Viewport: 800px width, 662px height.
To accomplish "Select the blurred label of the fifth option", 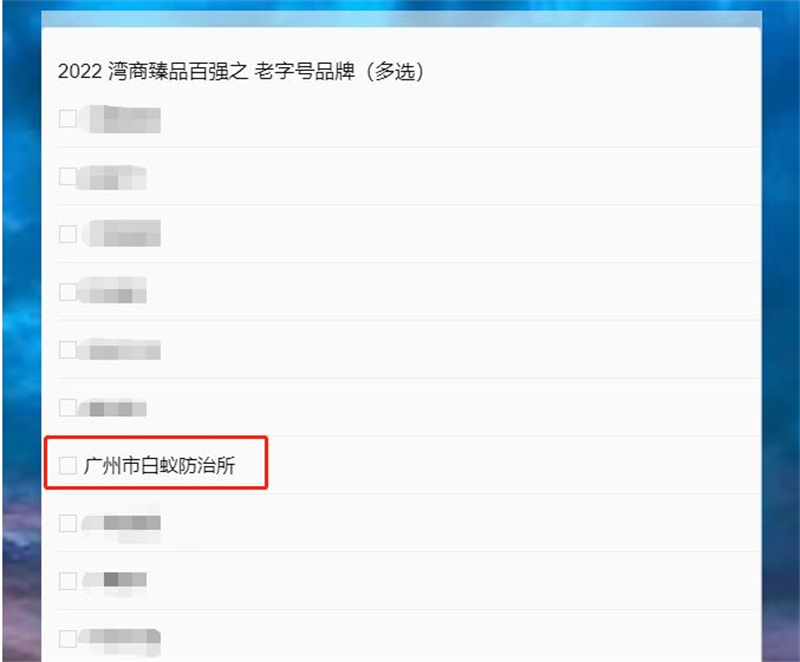I will pos(120,349).
